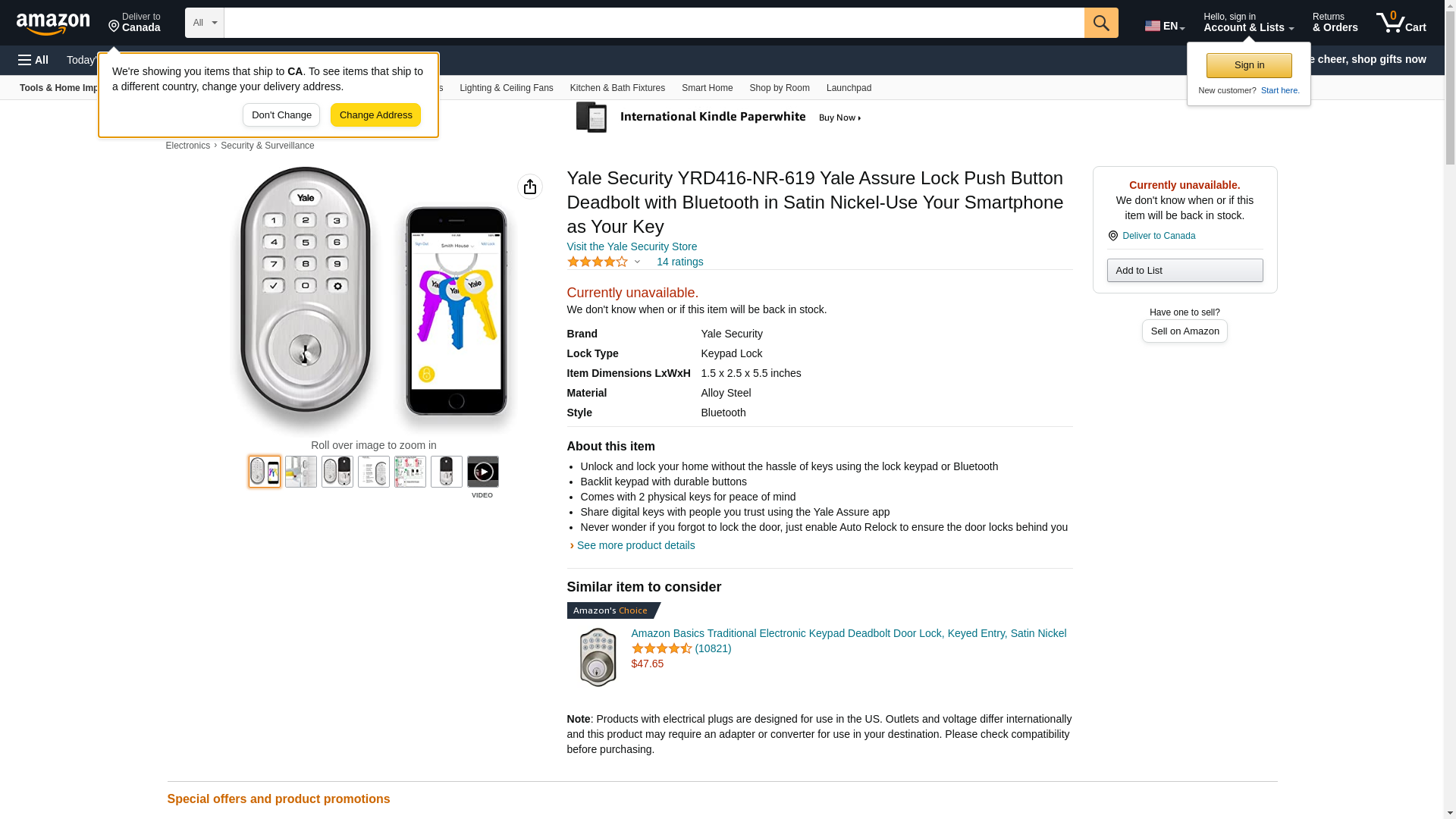Viewport: 1456px width, 819px height.
Task: Focus the Amazon search text field
Action: point(653,23)
